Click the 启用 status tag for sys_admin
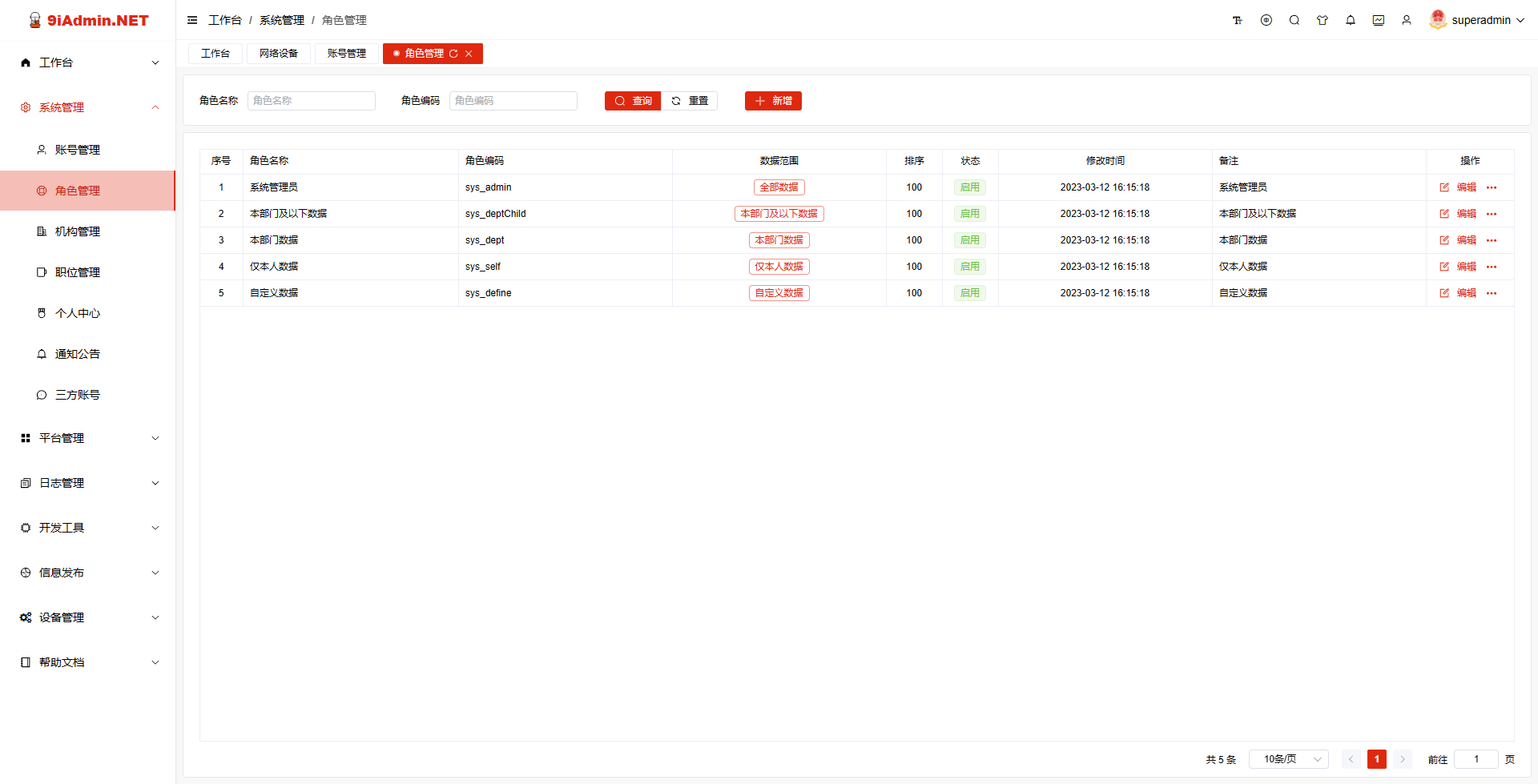This screenshot has width=1538, height=784. point(970,187)
